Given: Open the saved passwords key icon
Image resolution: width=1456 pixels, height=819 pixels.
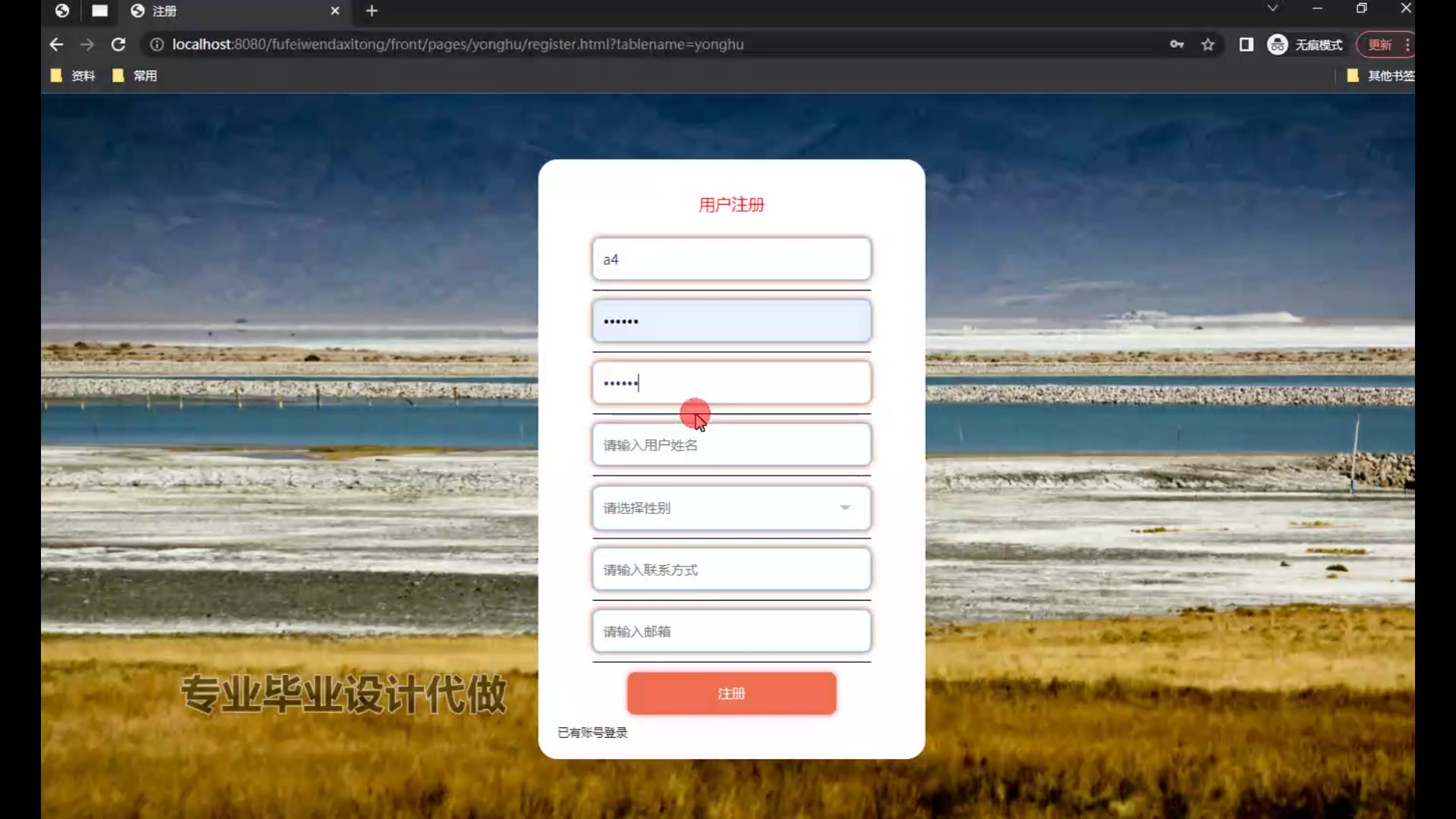Looking at the screenshot, I should (x=1176, y=45).
